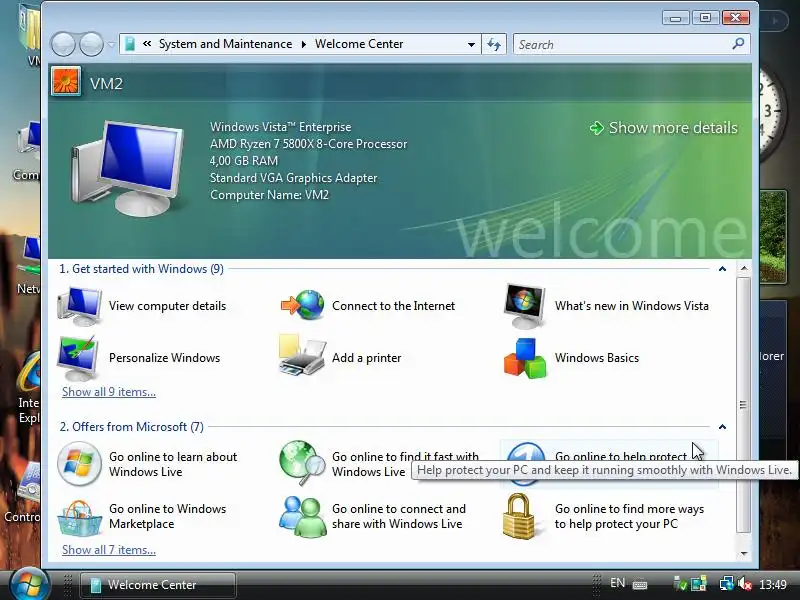Image resolution: width=800 pixels, height=600 pixels.
Task: Open View computer details icon
Action: 79,306
